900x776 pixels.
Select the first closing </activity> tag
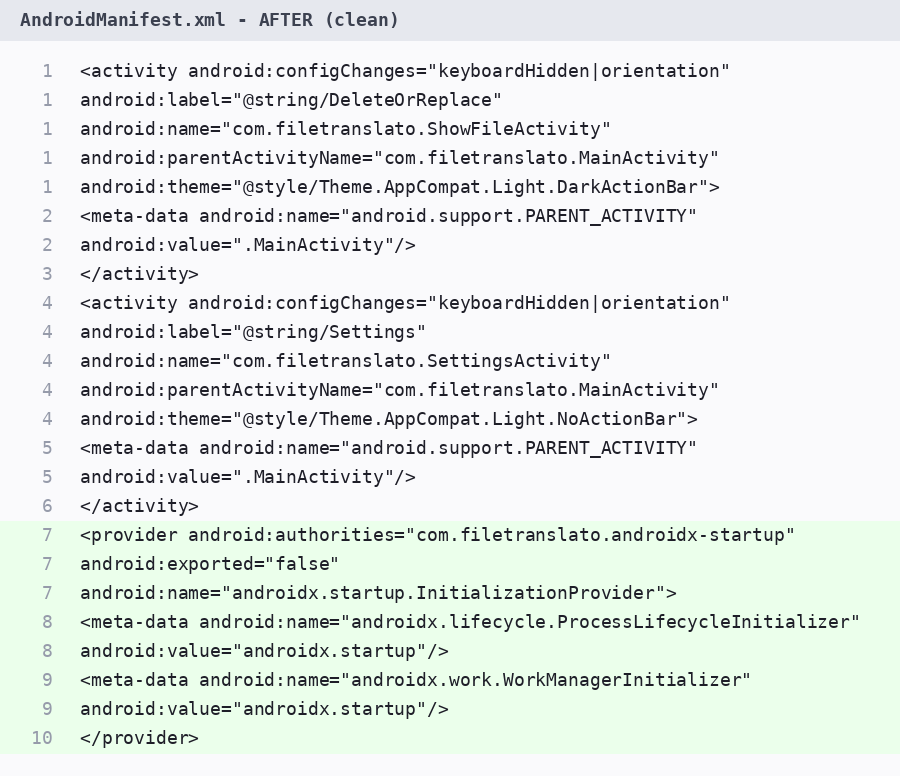click(139, 274)
